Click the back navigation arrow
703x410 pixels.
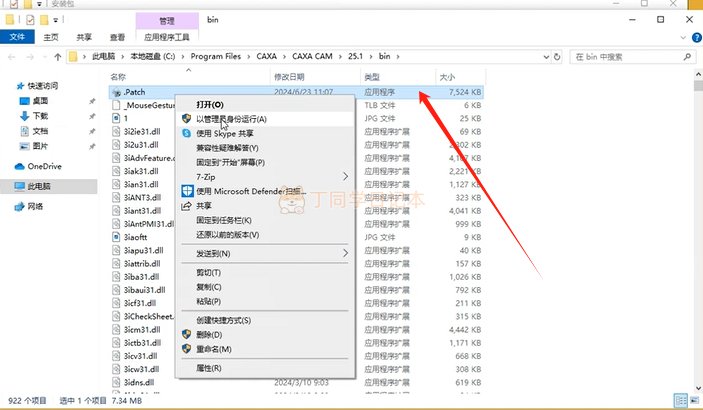coord(12,57)
